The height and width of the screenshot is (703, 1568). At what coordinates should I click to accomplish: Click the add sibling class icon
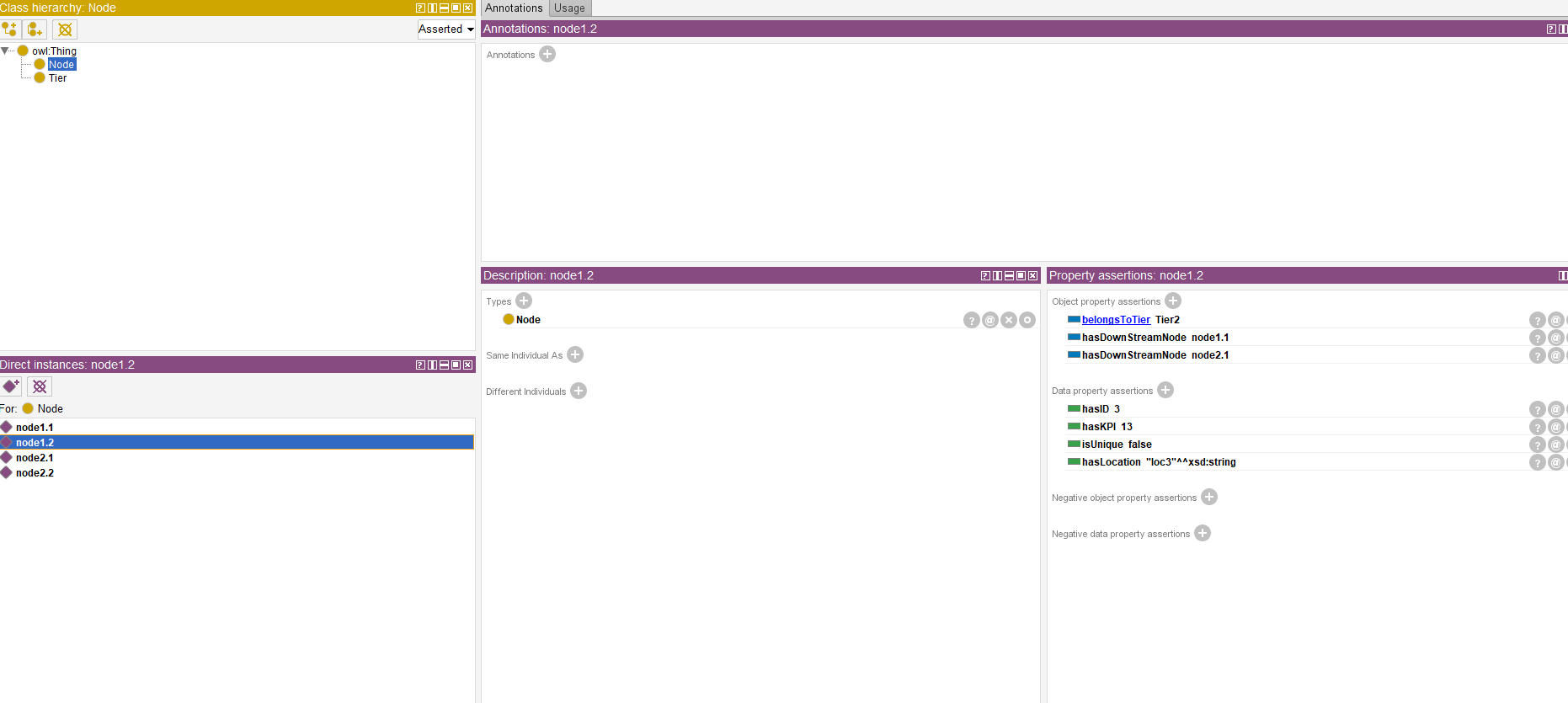tap(35, 29)
